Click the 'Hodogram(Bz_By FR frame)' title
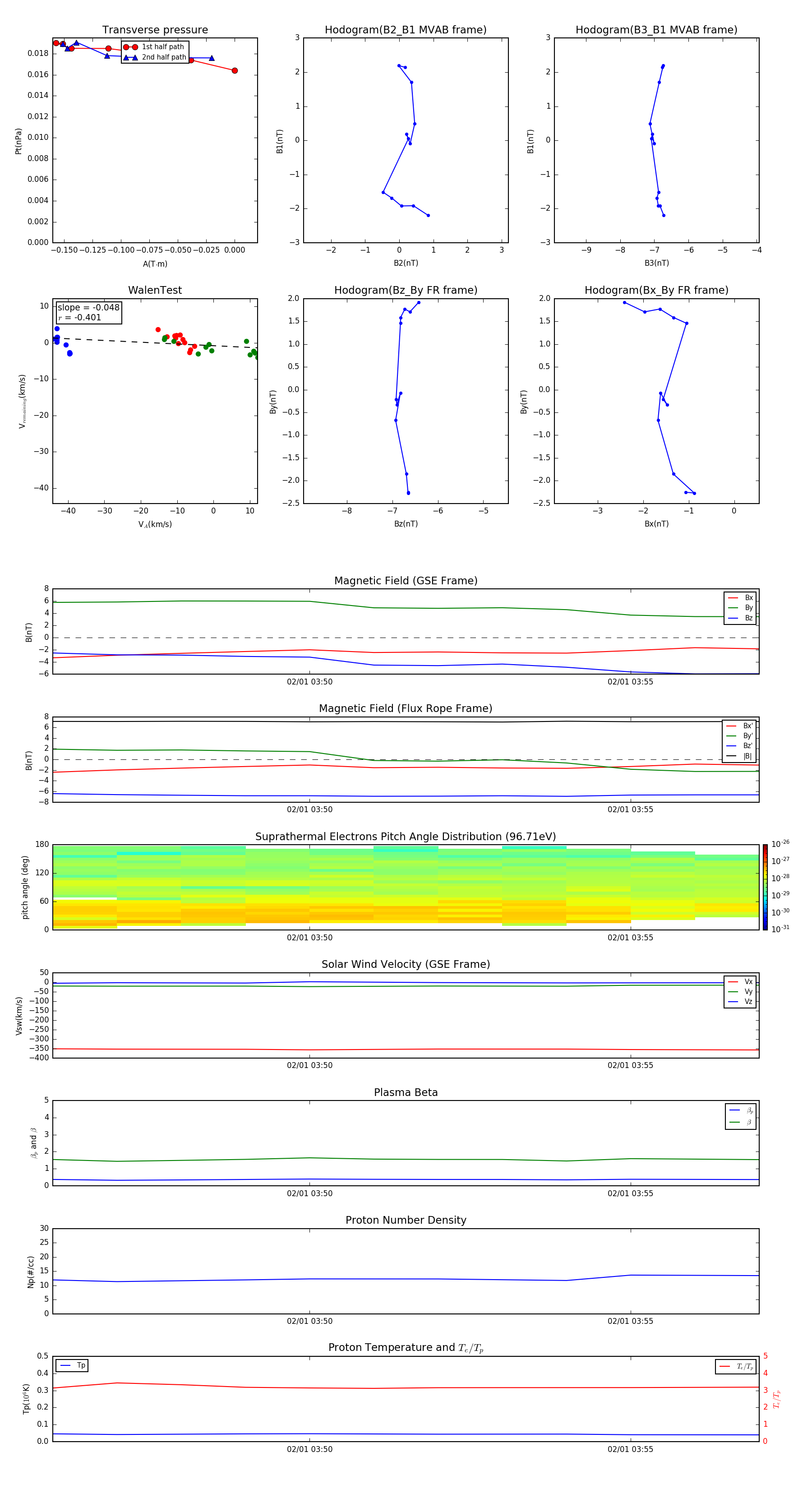 click(406, 290)
